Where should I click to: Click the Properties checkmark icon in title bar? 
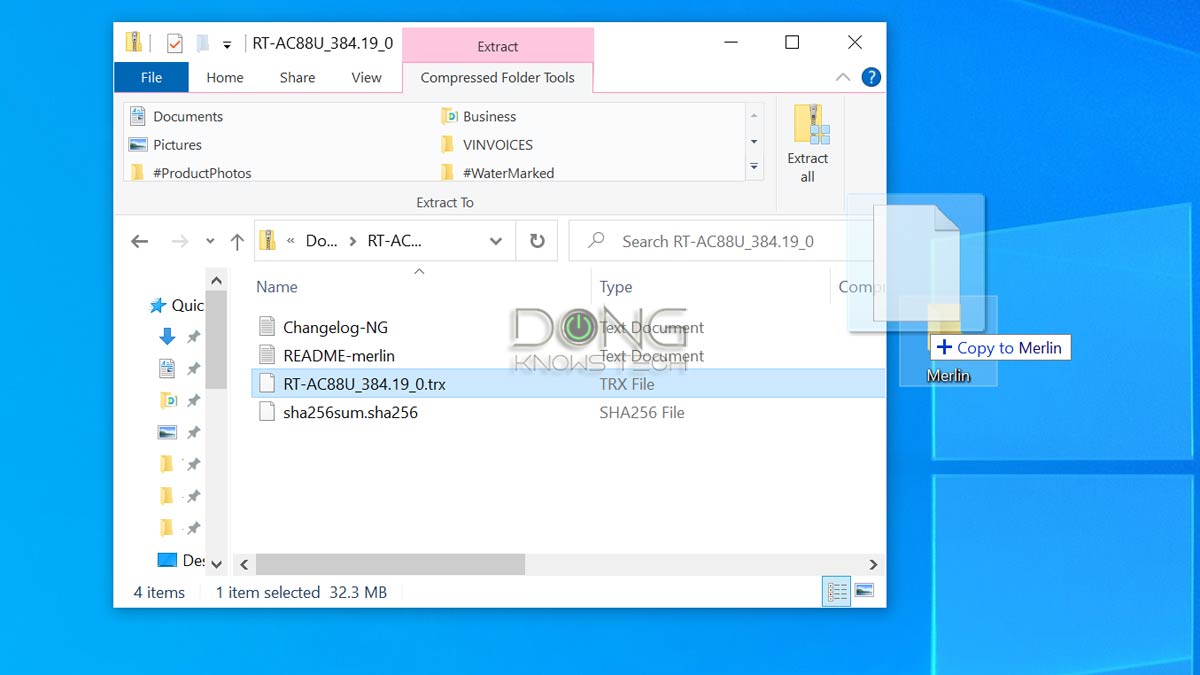(x=174, y=43)
